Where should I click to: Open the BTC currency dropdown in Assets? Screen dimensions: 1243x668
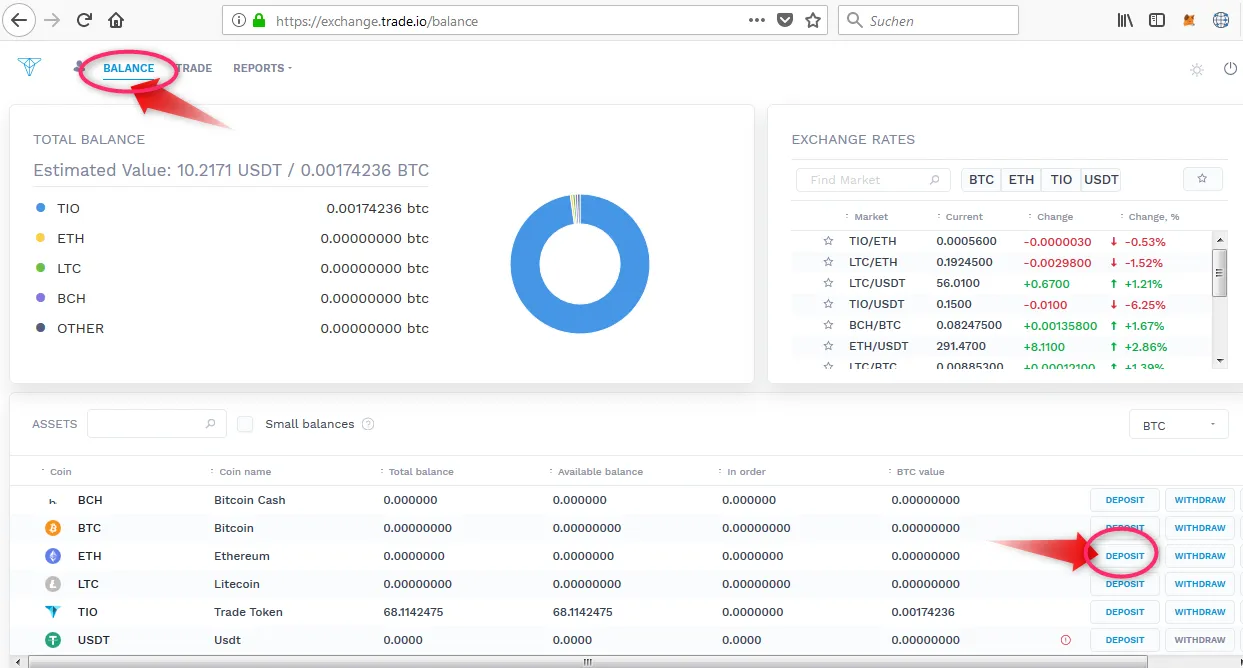pyautogui.click(x=1178, y=425)
